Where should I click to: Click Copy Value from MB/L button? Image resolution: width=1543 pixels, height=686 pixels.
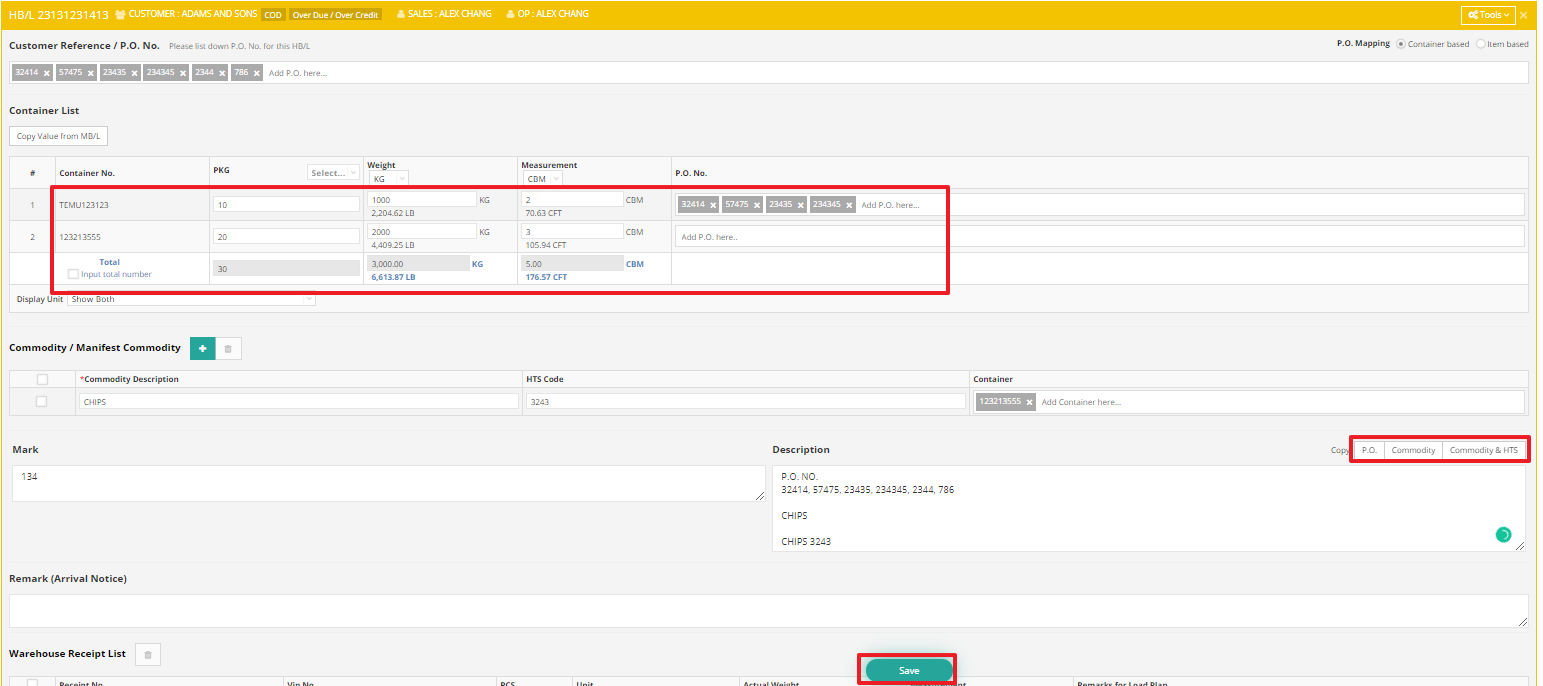pos(59,136)
